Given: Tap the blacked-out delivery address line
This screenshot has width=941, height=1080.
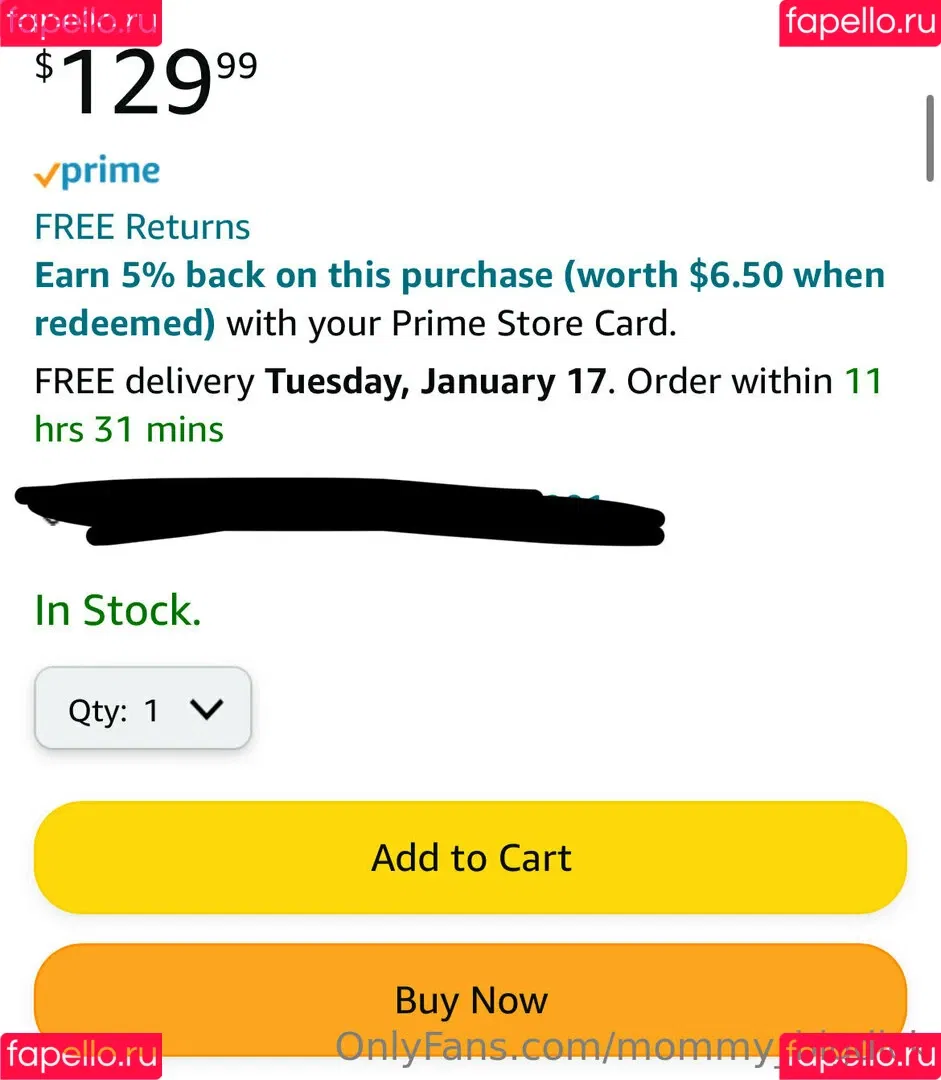Looking at the screenshot, I should point(340,511).
